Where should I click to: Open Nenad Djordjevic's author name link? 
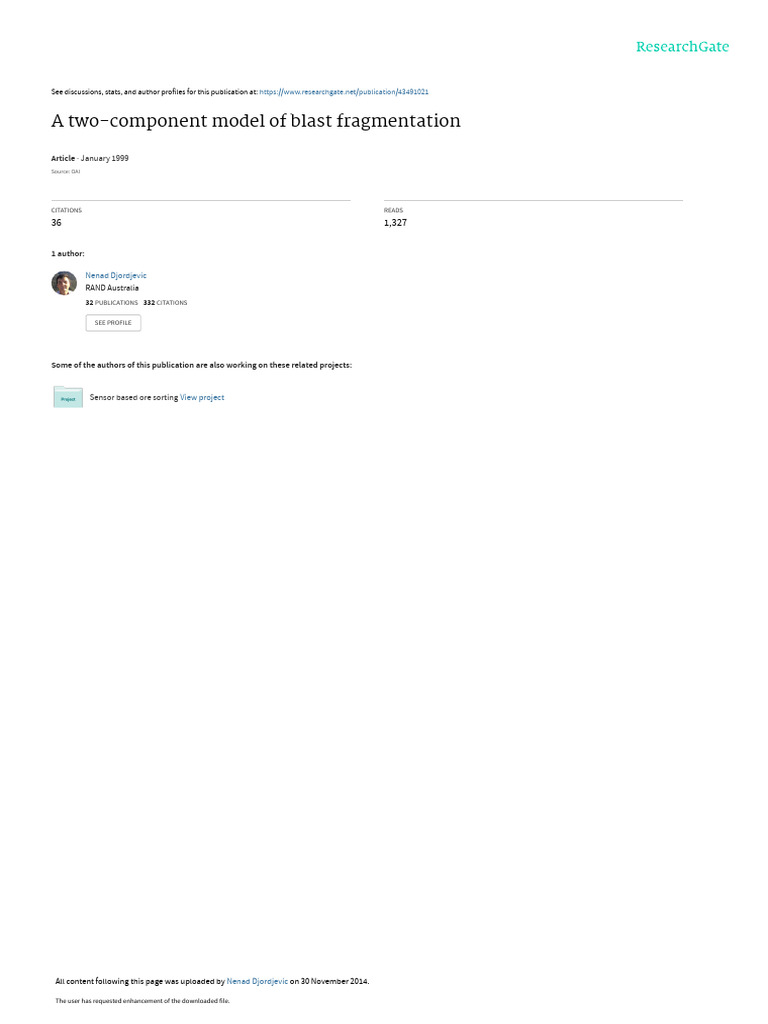(116, 276)
